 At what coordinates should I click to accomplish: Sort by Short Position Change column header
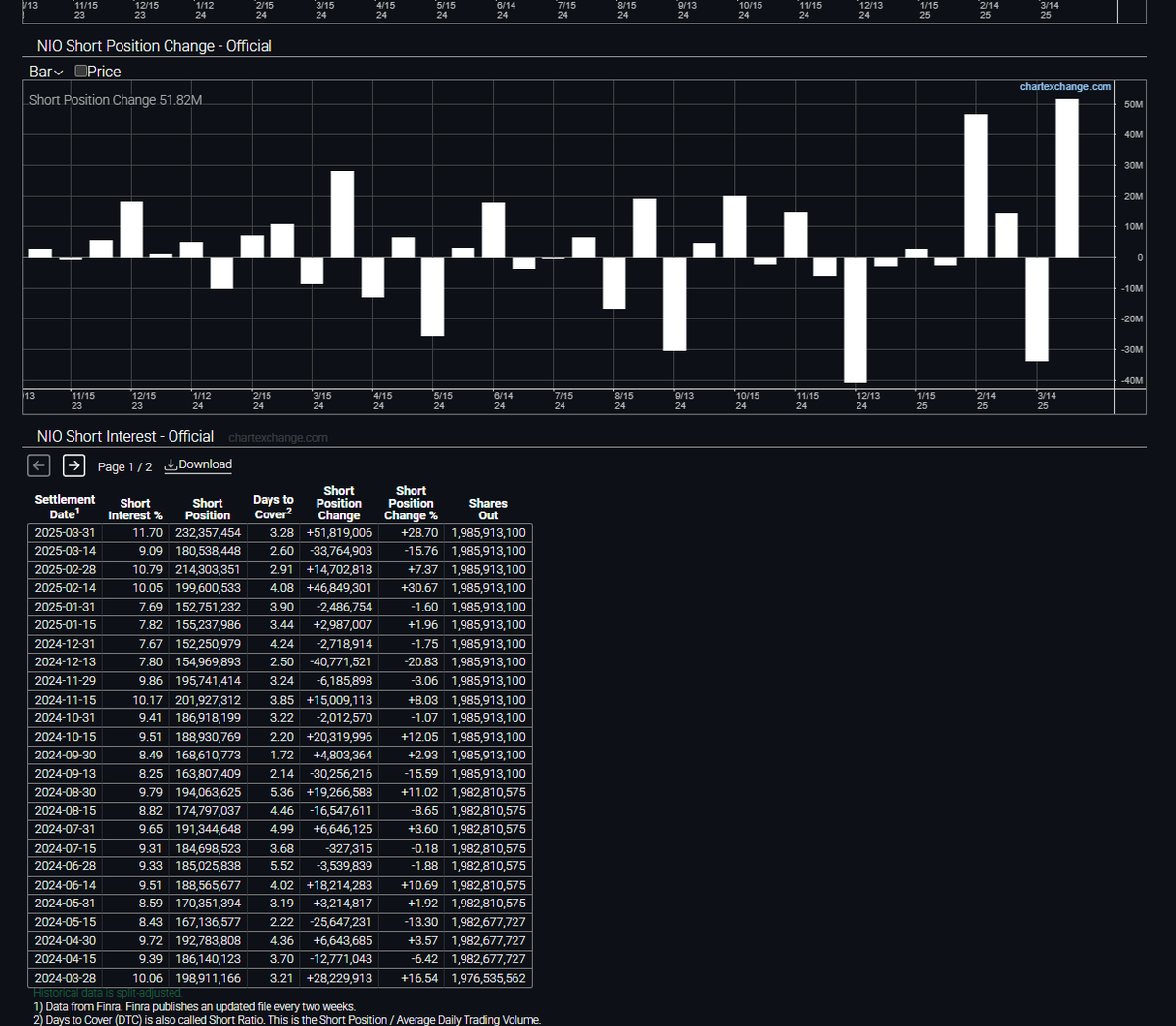(339, 503)
